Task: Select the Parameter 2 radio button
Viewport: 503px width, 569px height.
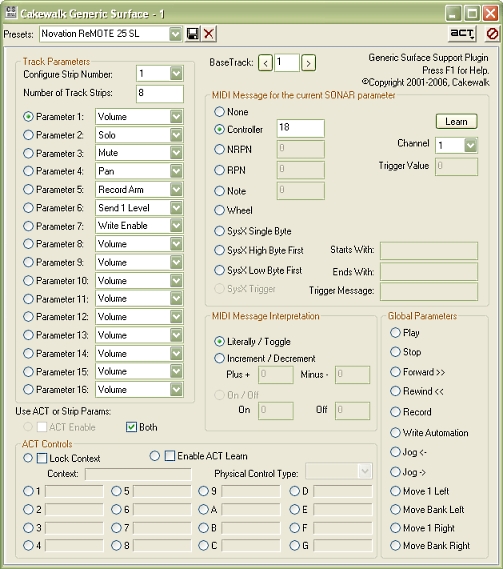Action: click(x=28, y=135)
